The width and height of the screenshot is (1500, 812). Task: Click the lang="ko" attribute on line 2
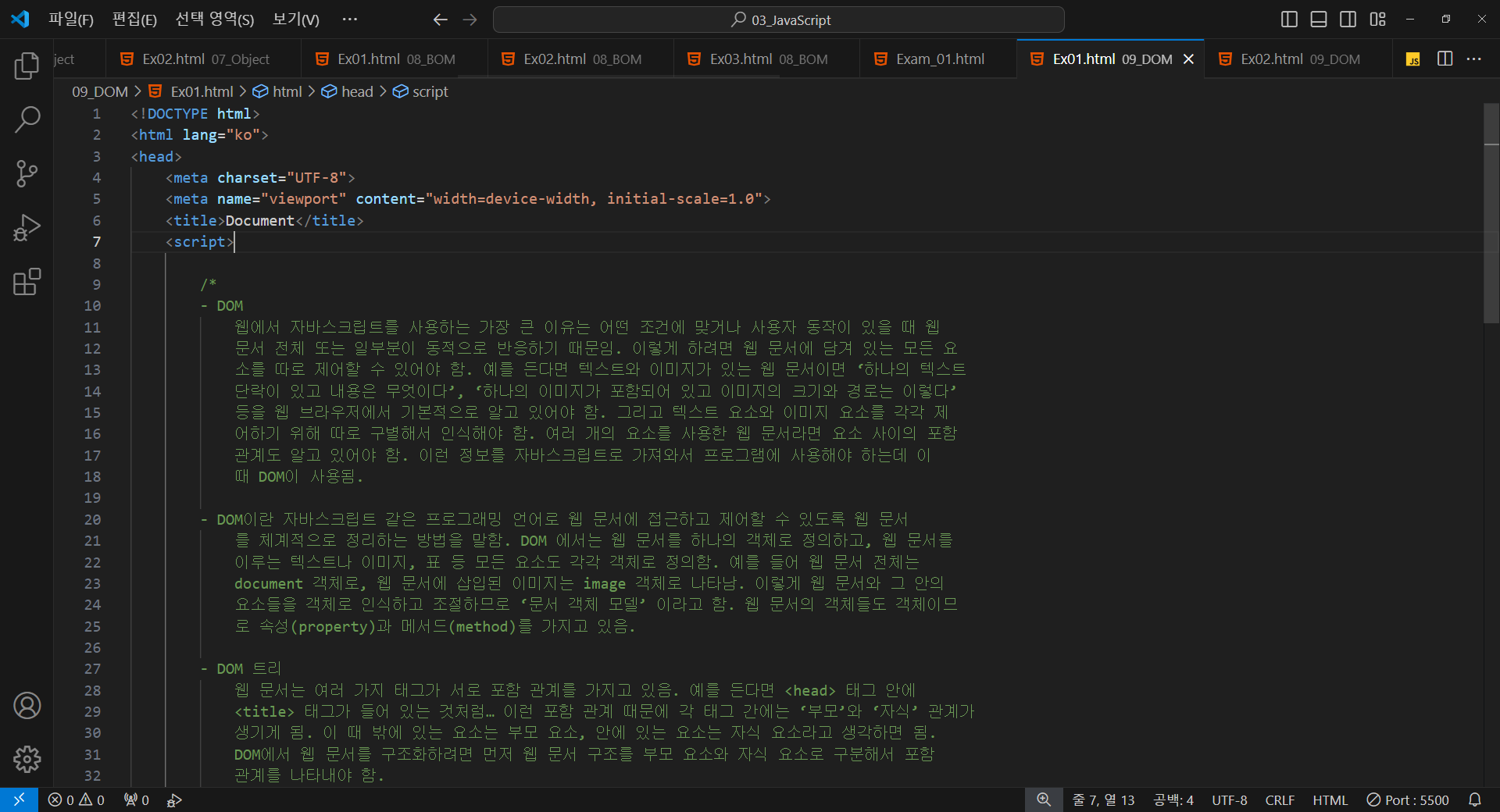coord(221,135)
